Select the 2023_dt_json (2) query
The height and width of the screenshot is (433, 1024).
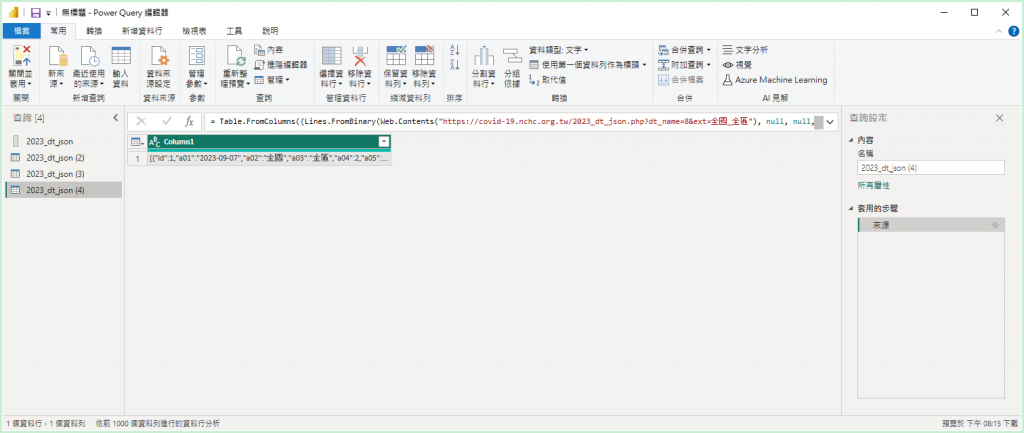63,157
